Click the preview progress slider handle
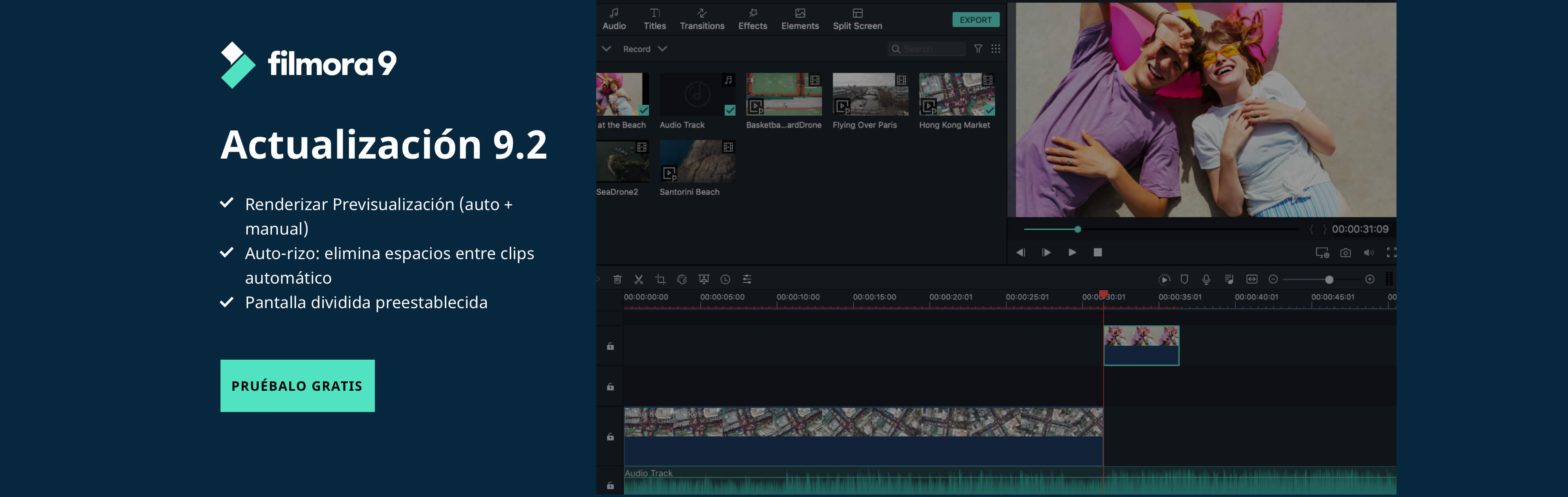The height and width of the screenshot is (497, 1568). tap(1078, 230)
